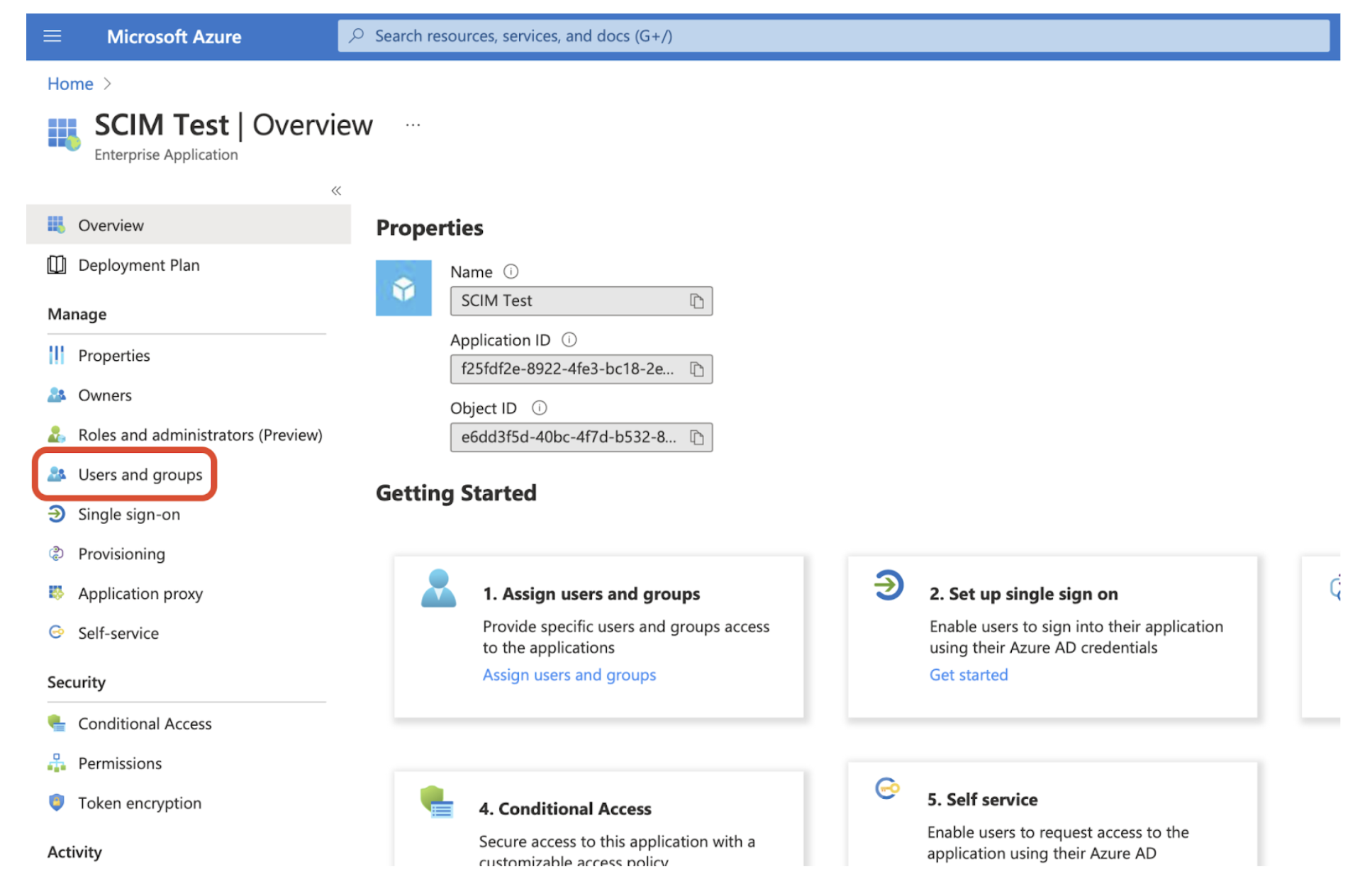
Task: Click the Properties bars icon
Action: click(56, 355)
